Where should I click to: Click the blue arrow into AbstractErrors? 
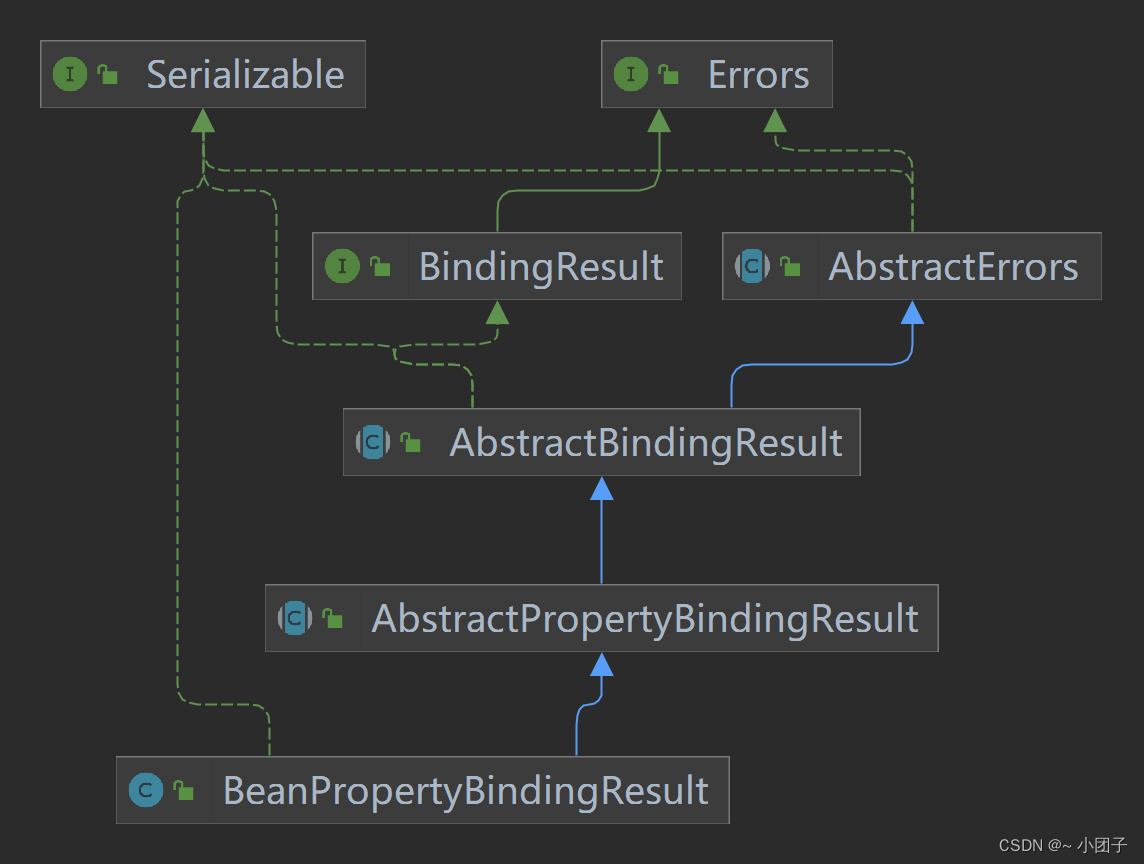click(x=912, y=312)
